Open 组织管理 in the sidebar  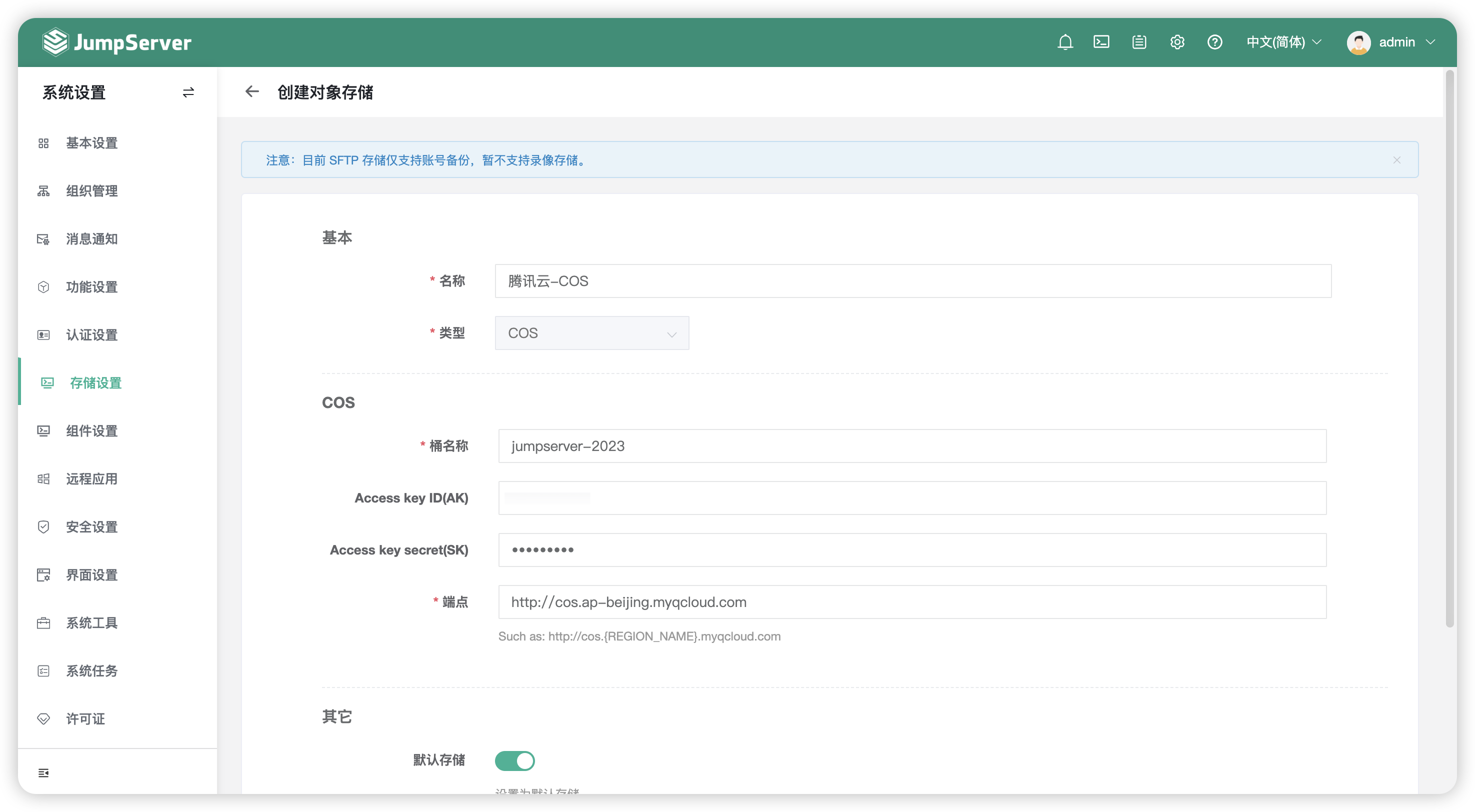point(117,191)
